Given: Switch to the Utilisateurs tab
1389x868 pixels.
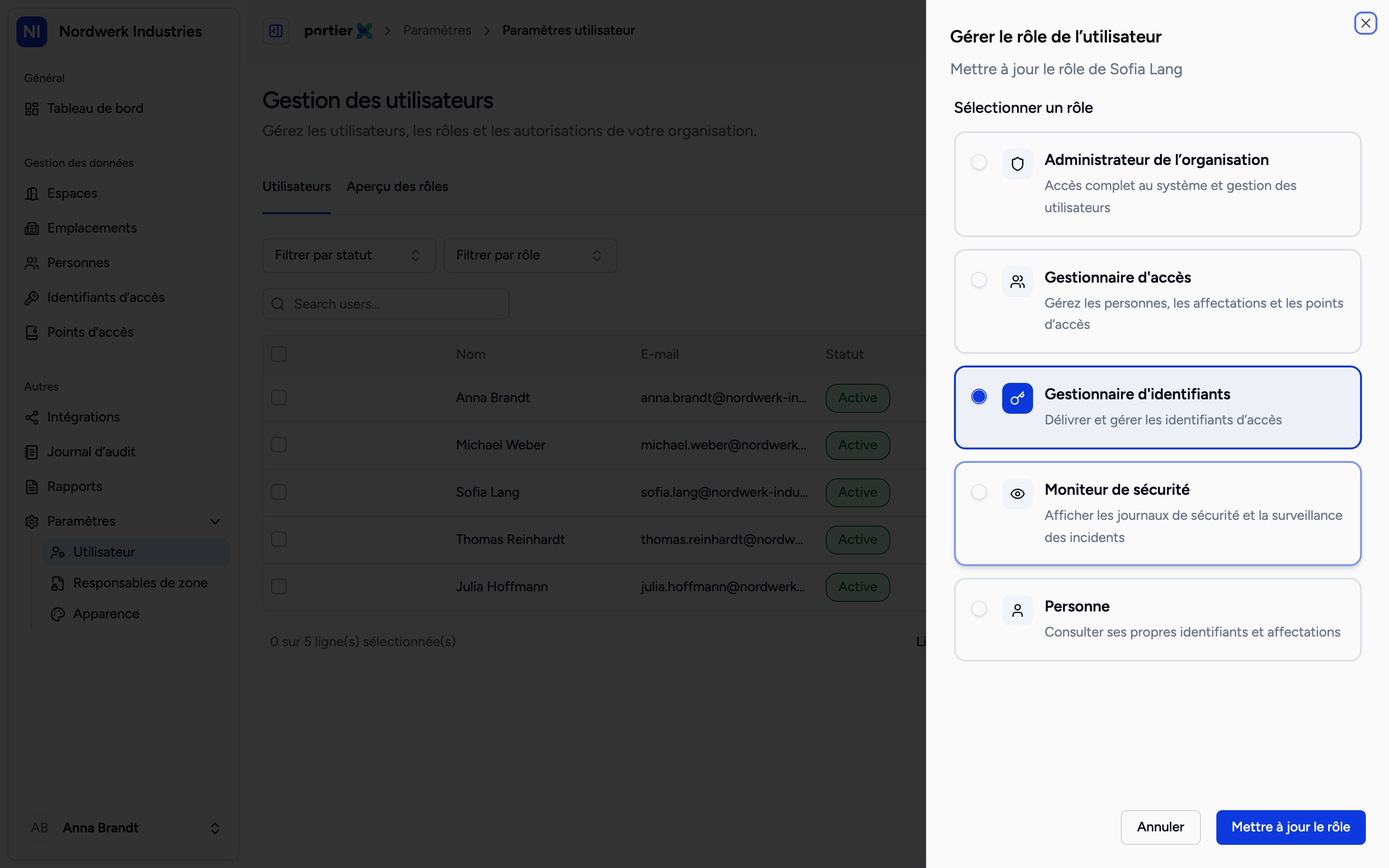Looking at the screenshot, I should point(296,187).
